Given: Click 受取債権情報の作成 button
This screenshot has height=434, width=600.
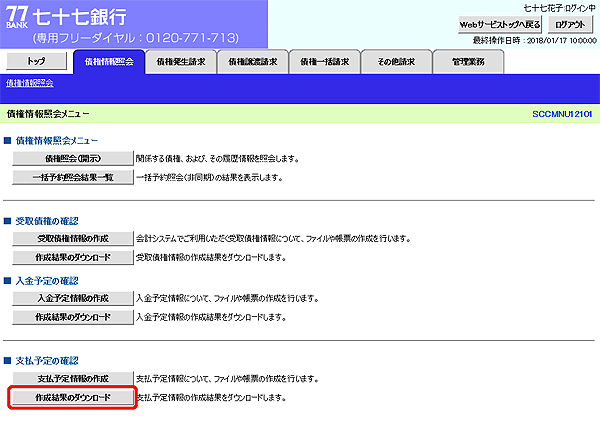Looking at the screenshot, I should (73, 238).
